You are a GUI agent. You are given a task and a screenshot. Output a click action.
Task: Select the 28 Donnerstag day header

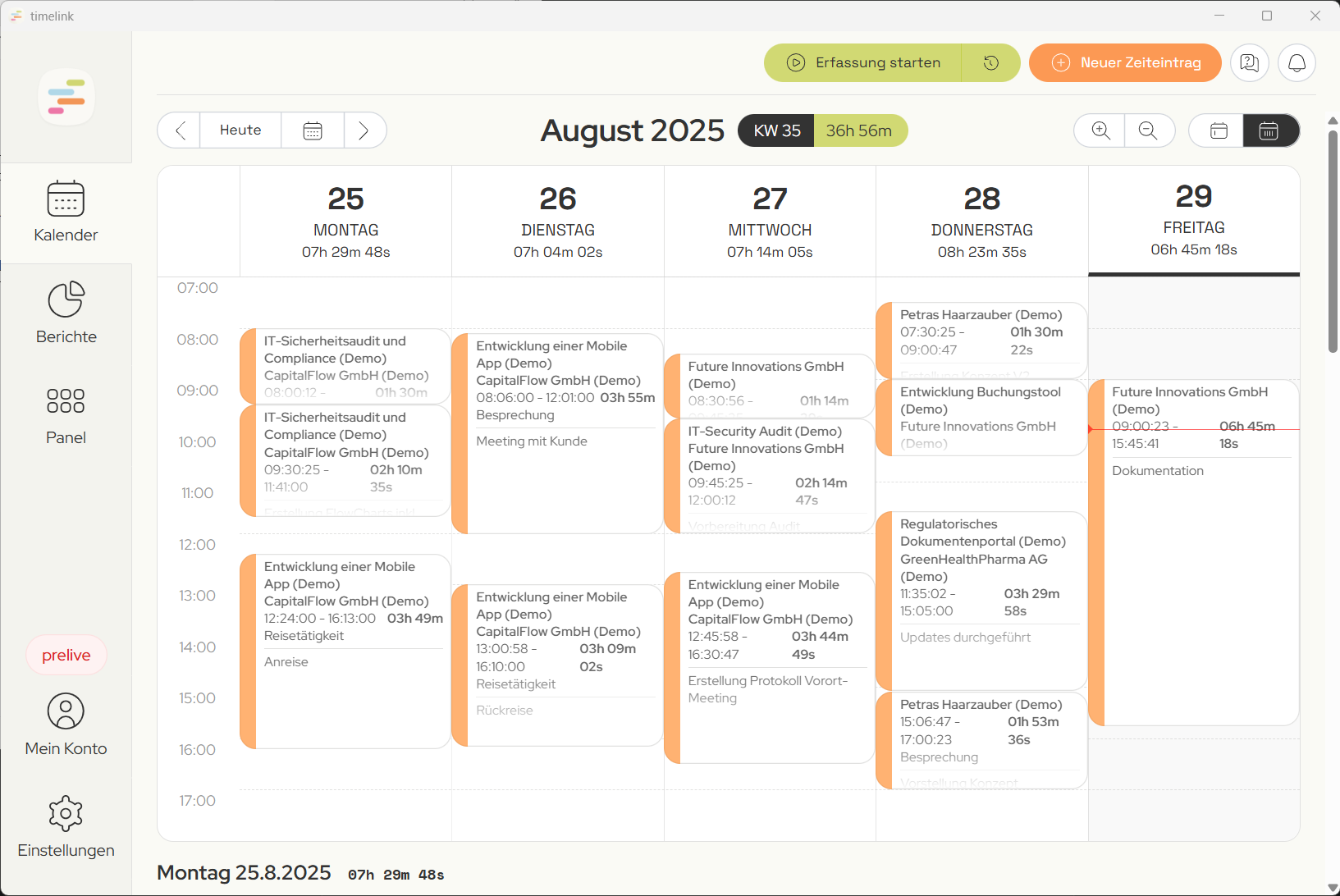[x=982, y=221]
